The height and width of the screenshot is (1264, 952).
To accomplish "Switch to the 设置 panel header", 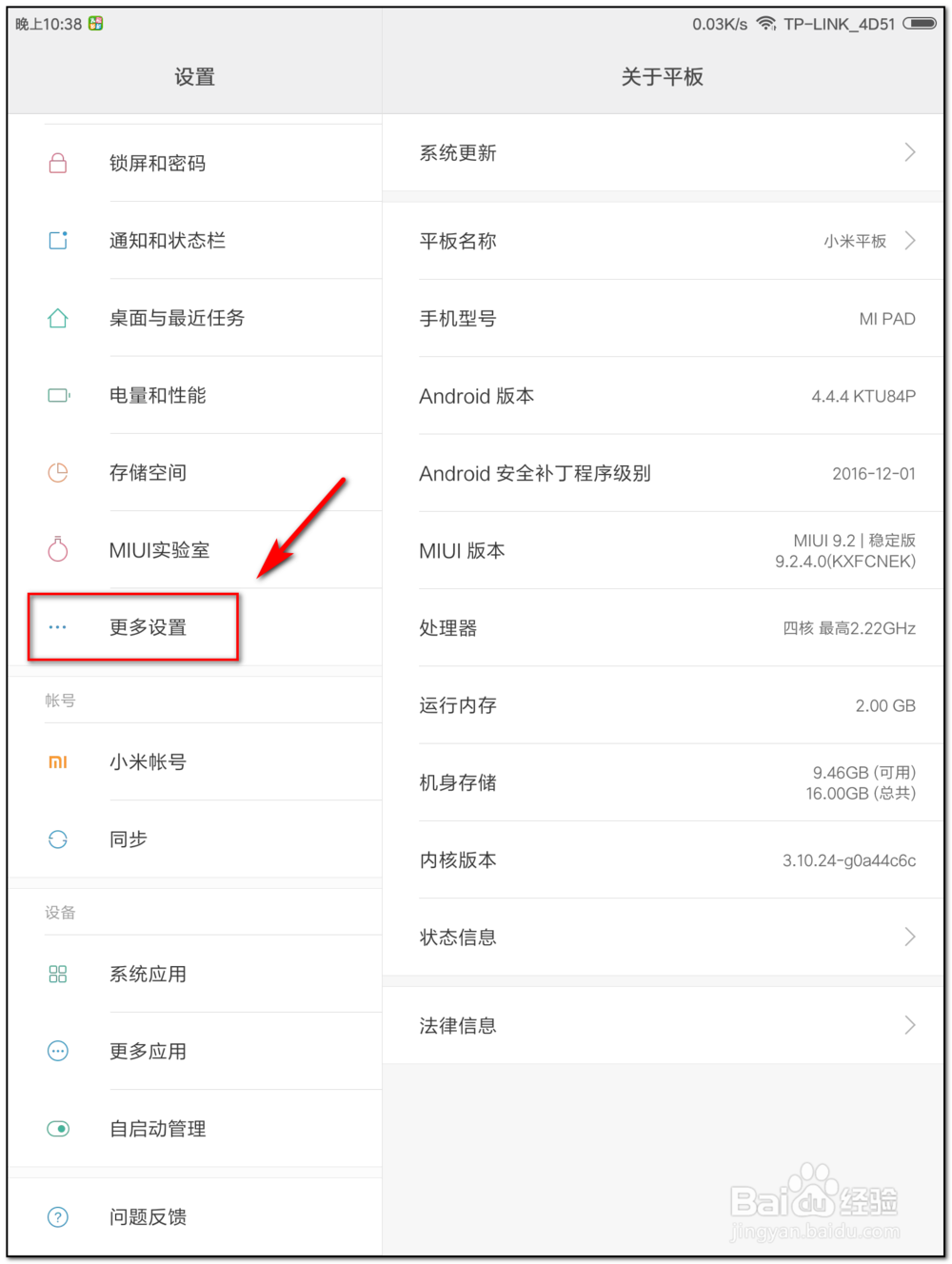I will [x=194, y=76].
